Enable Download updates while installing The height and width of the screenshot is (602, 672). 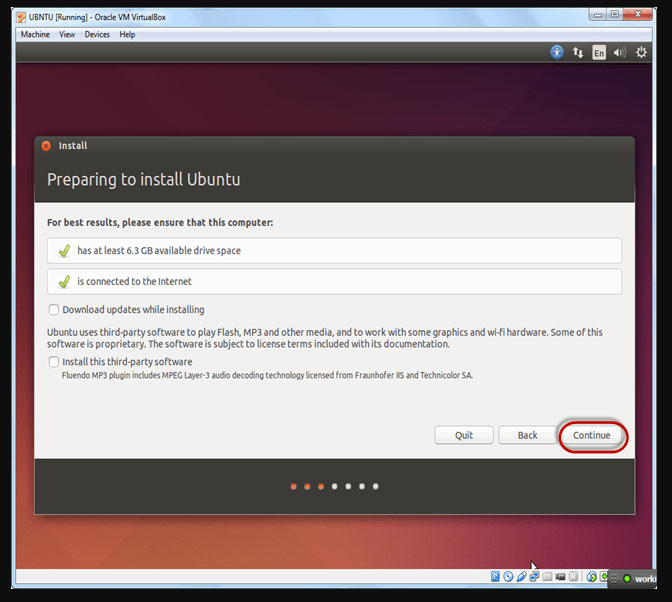point(54,309)
